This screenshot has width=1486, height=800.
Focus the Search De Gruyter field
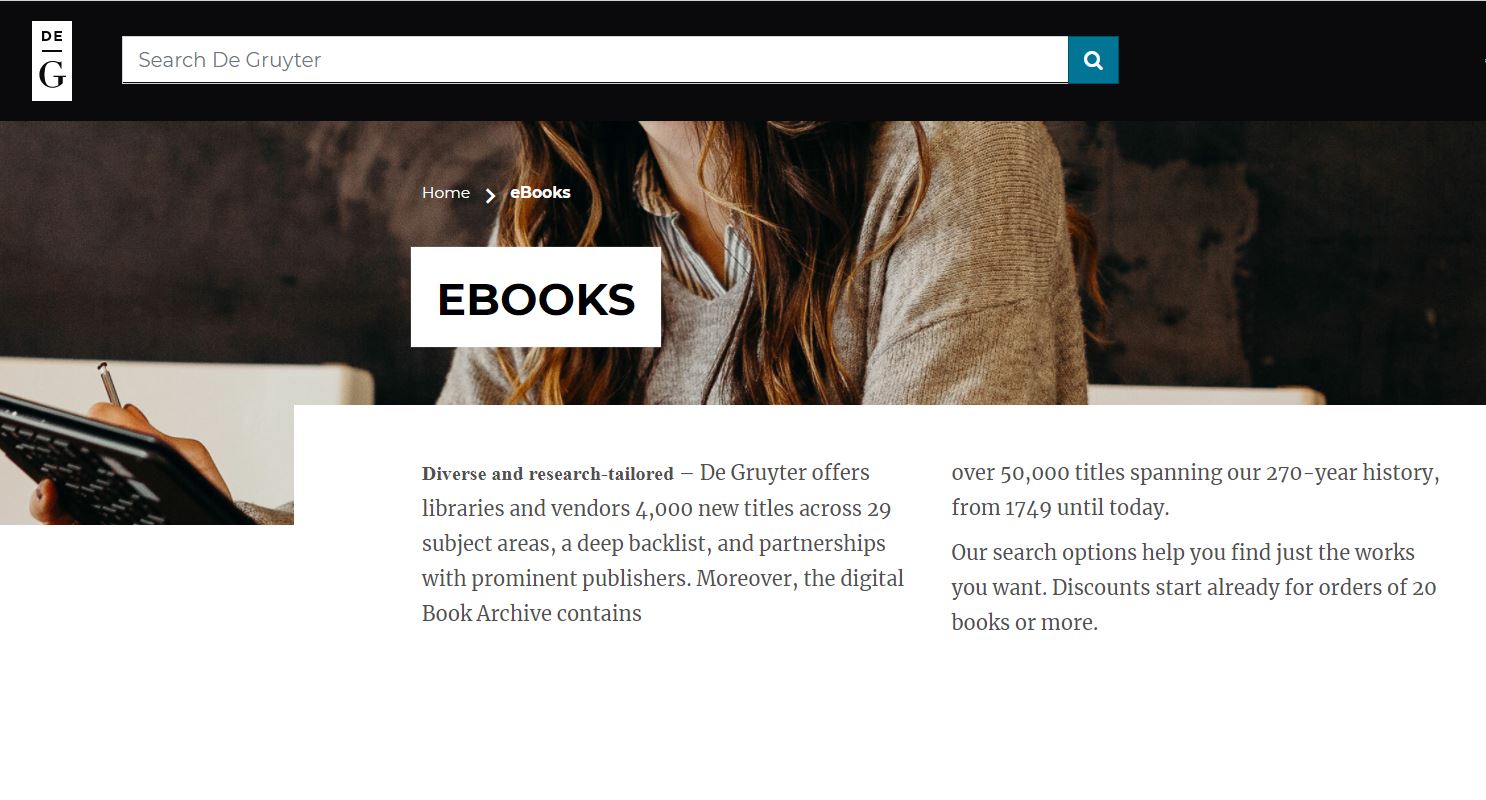(x=595, y=60)
